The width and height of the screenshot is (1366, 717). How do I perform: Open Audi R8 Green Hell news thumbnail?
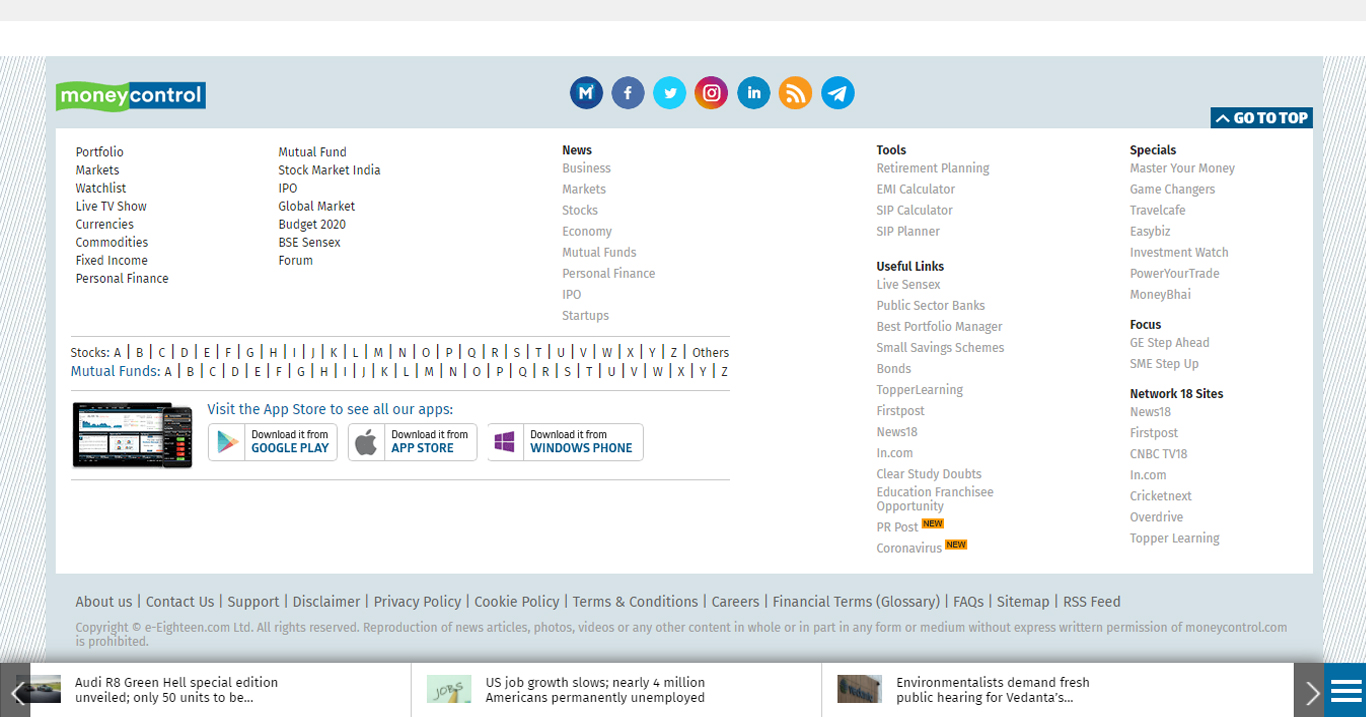click(x=39, y=689)
